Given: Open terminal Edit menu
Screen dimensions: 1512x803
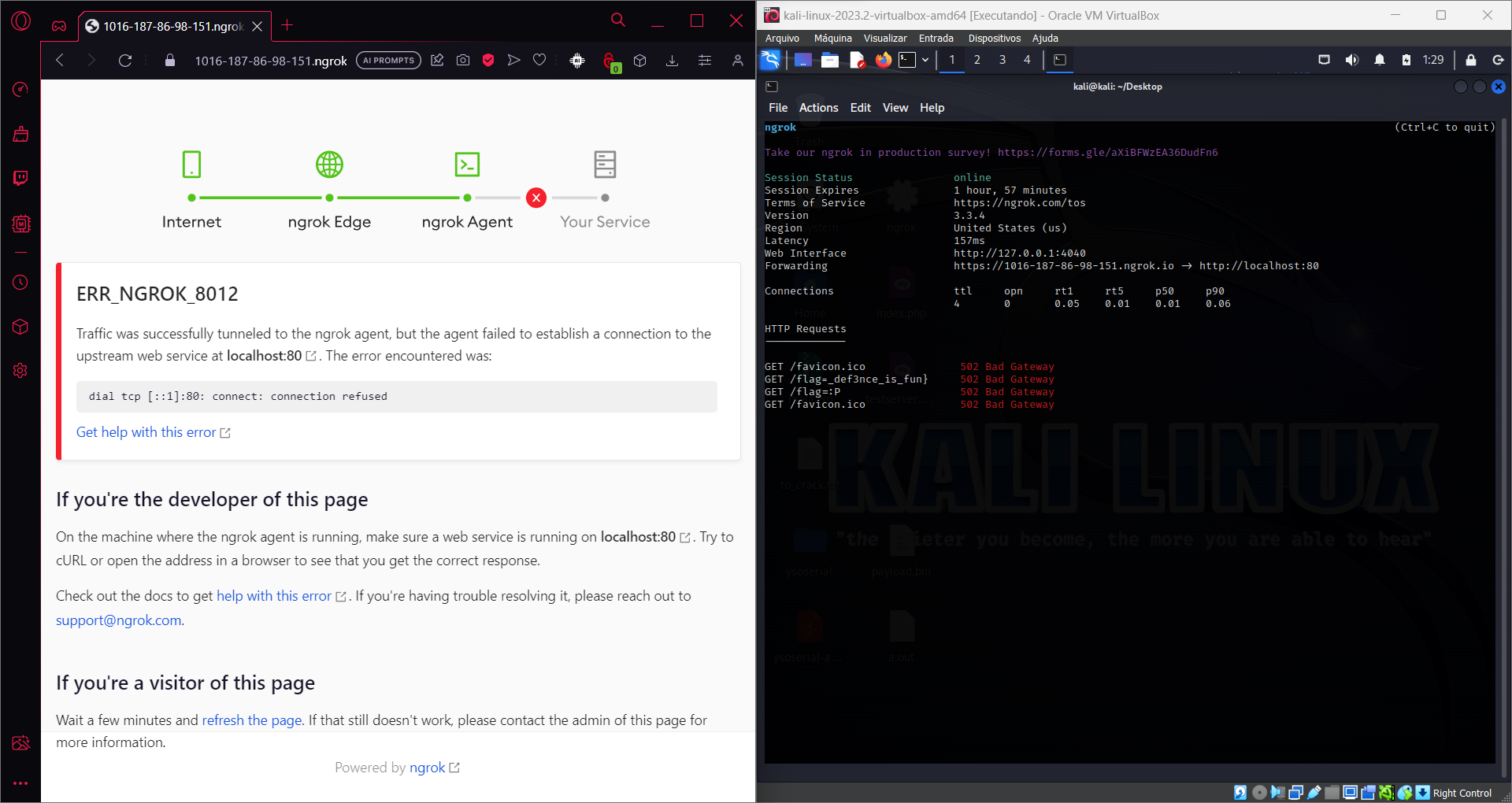Looking at the screenshot, I should point(860,108).
